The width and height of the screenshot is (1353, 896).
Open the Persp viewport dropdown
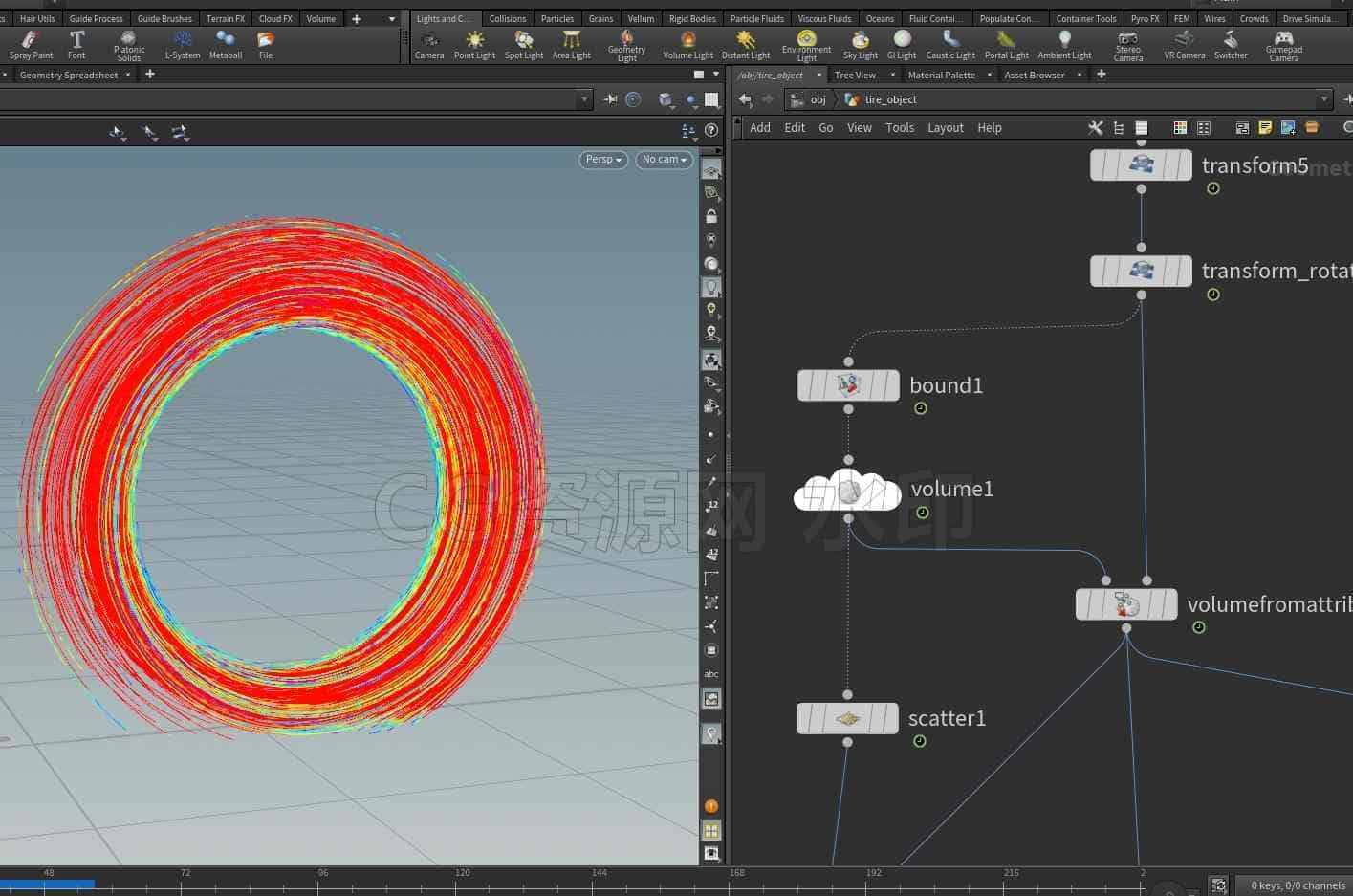603,160
